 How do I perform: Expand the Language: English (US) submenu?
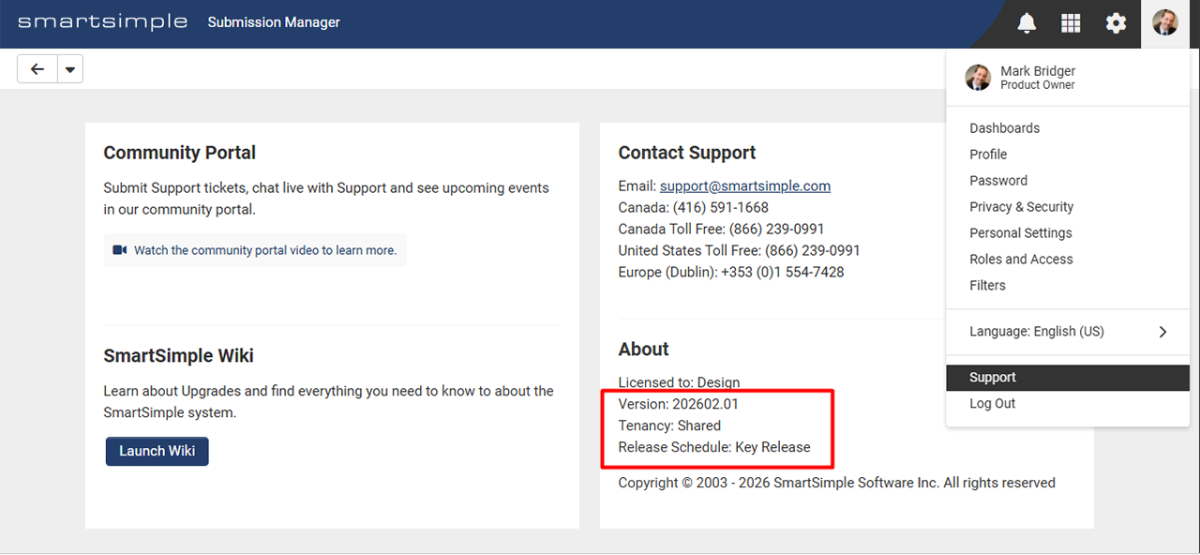(1068, 331)
